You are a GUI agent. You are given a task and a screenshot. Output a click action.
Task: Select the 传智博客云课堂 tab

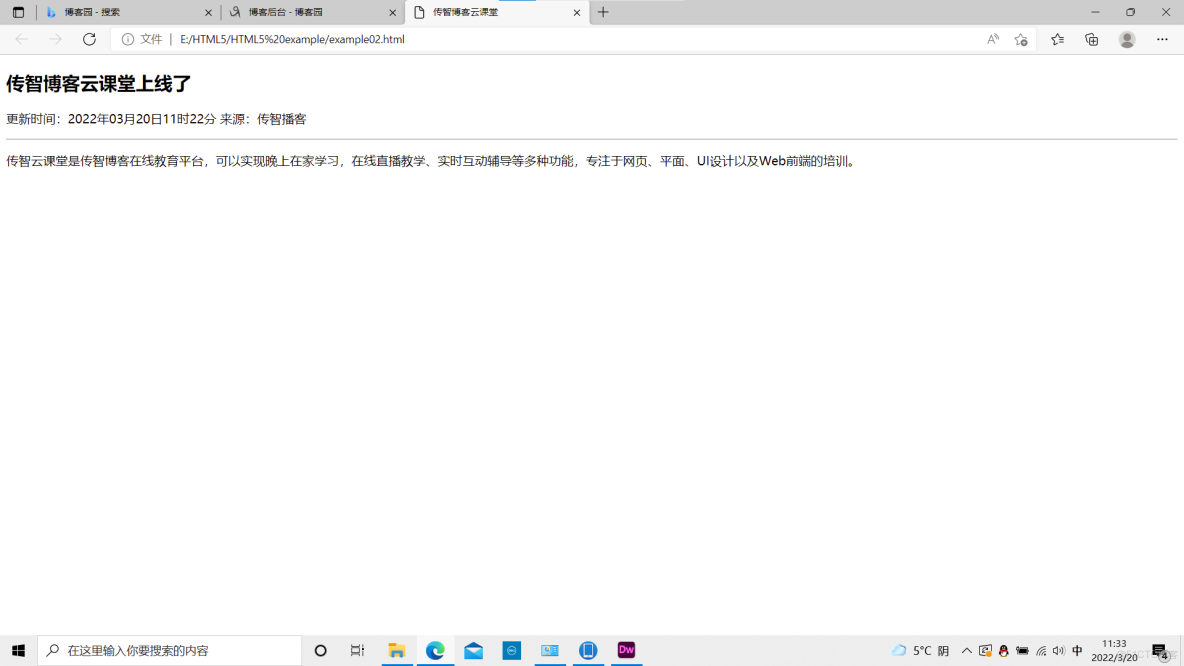497,12
